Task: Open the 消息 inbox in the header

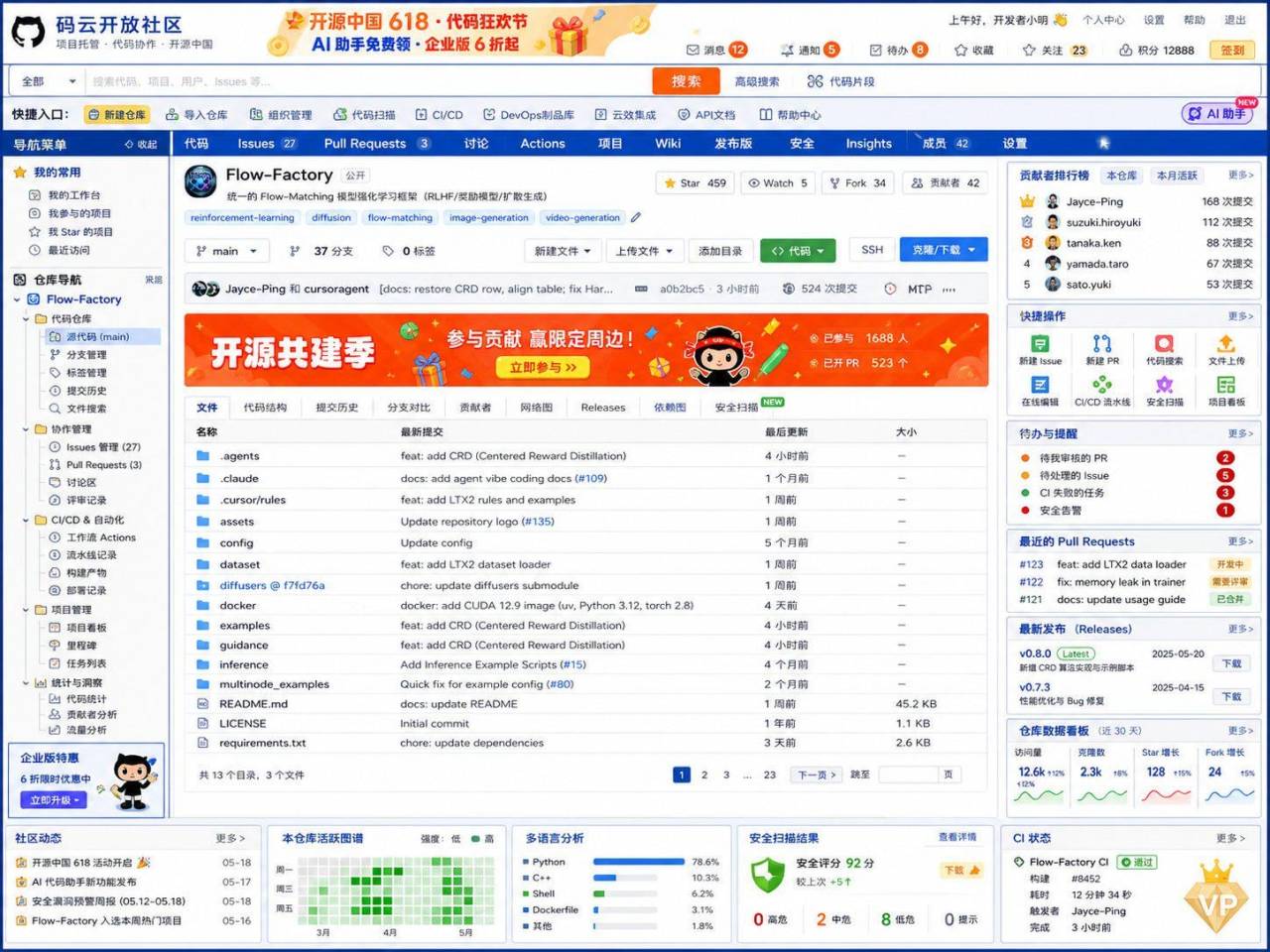Action: click(716, 50)
